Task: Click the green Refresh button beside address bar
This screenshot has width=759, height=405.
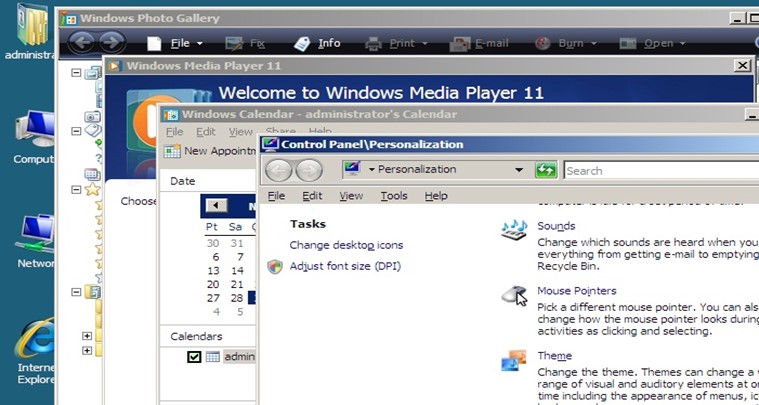Action: (545, 170)
